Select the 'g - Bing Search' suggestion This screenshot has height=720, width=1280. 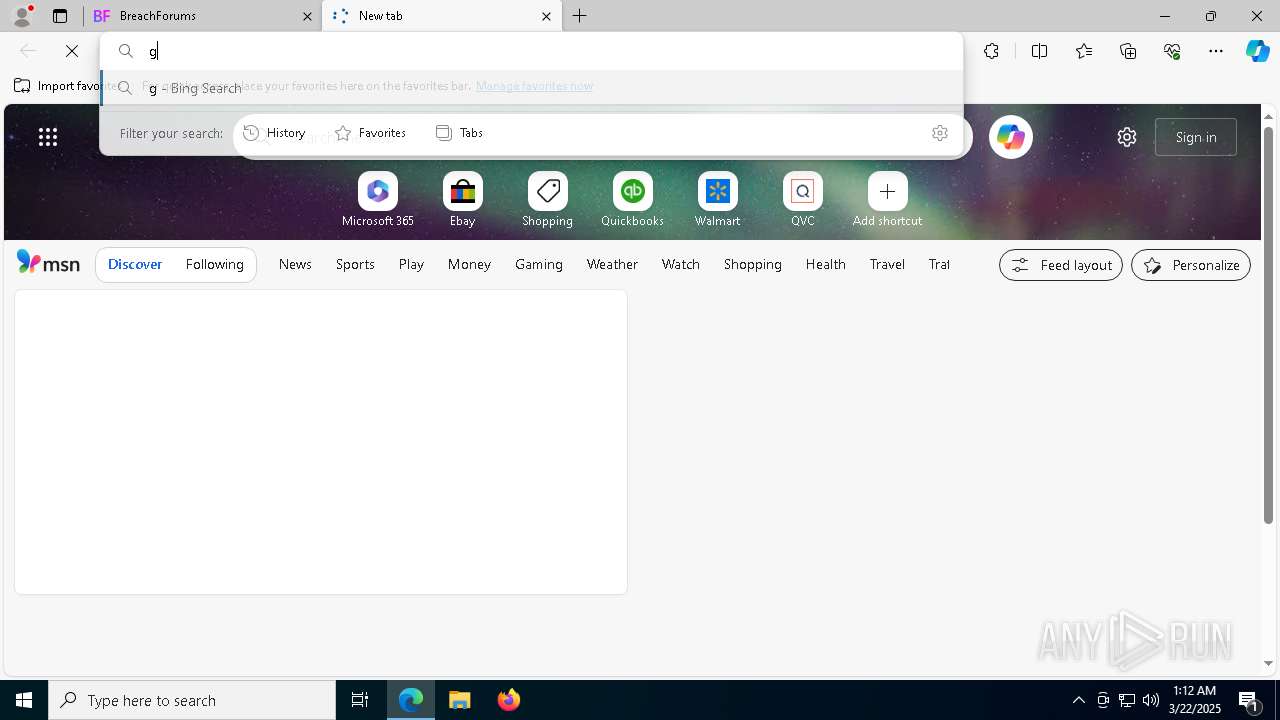(x=531, y=88)
